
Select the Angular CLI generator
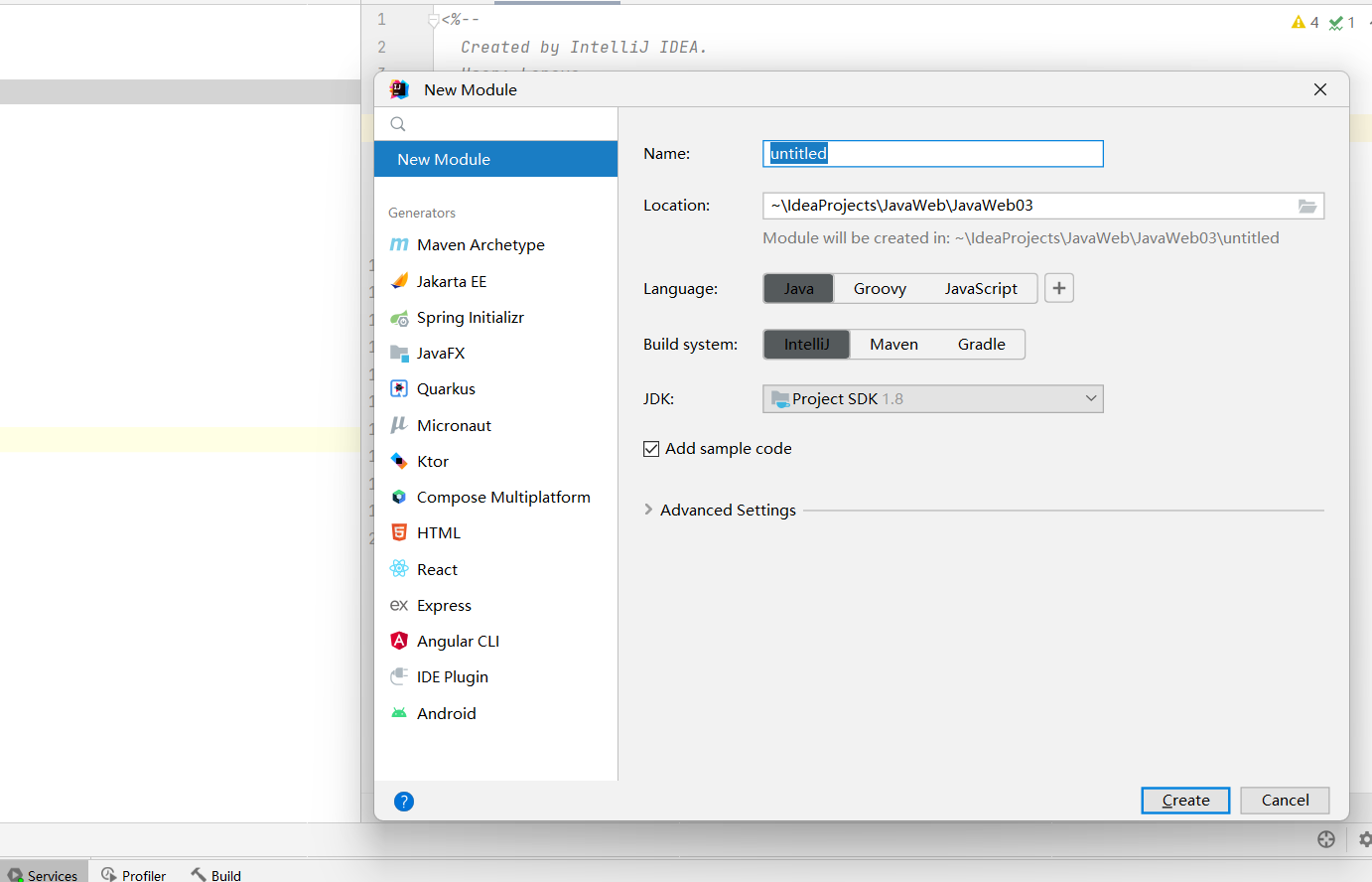tap(495, 641)
